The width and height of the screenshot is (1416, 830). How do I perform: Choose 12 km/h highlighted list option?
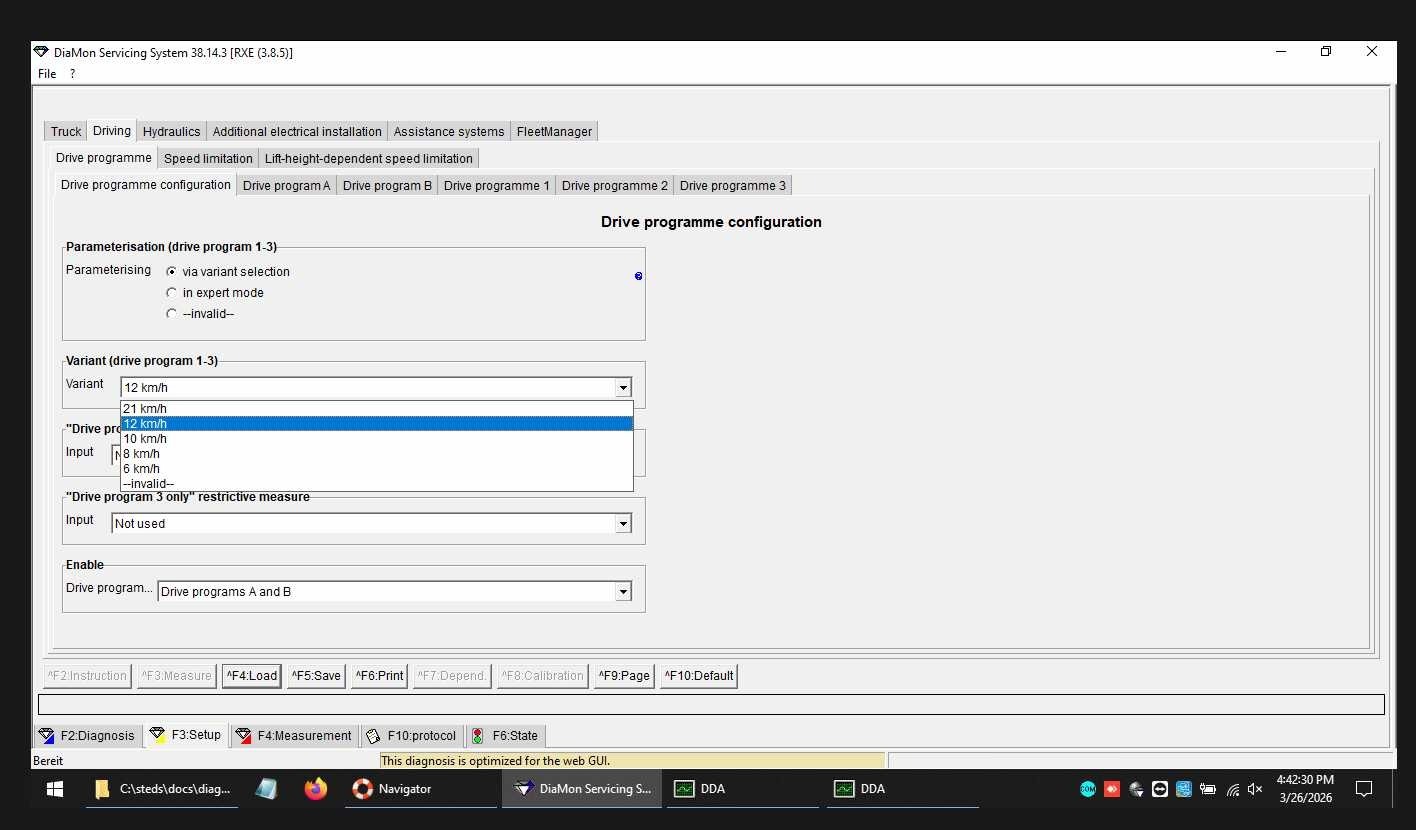[x=377, y=424]
